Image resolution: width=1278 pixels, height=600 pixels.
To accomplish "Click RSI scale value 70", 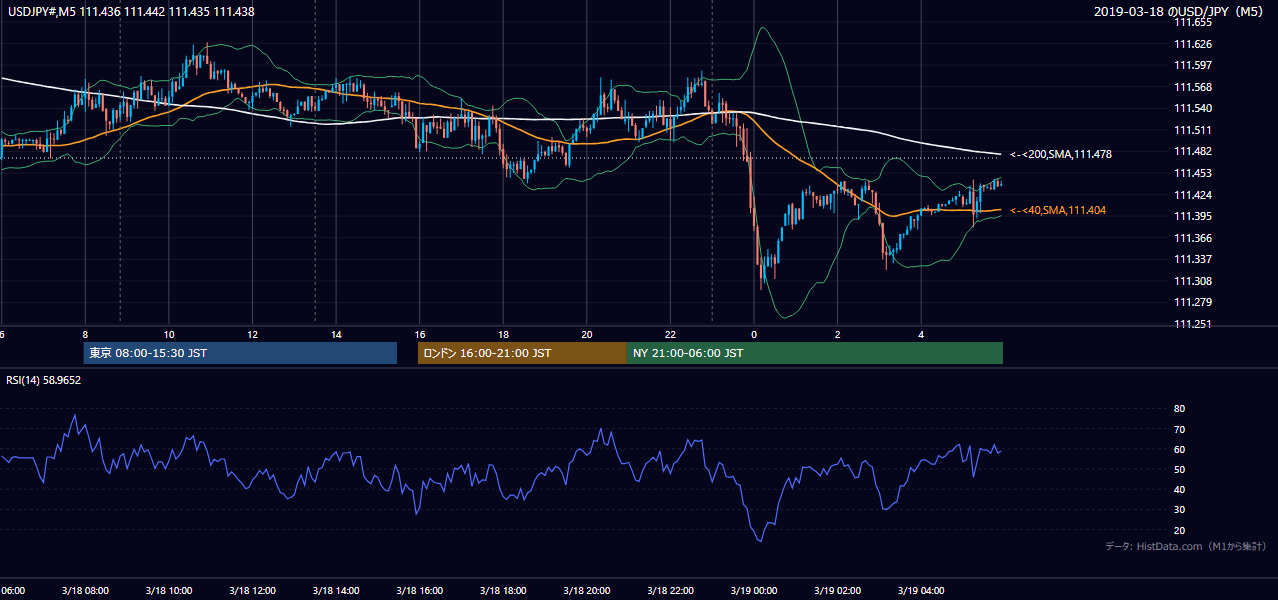I will click(x=1179, y=429).
